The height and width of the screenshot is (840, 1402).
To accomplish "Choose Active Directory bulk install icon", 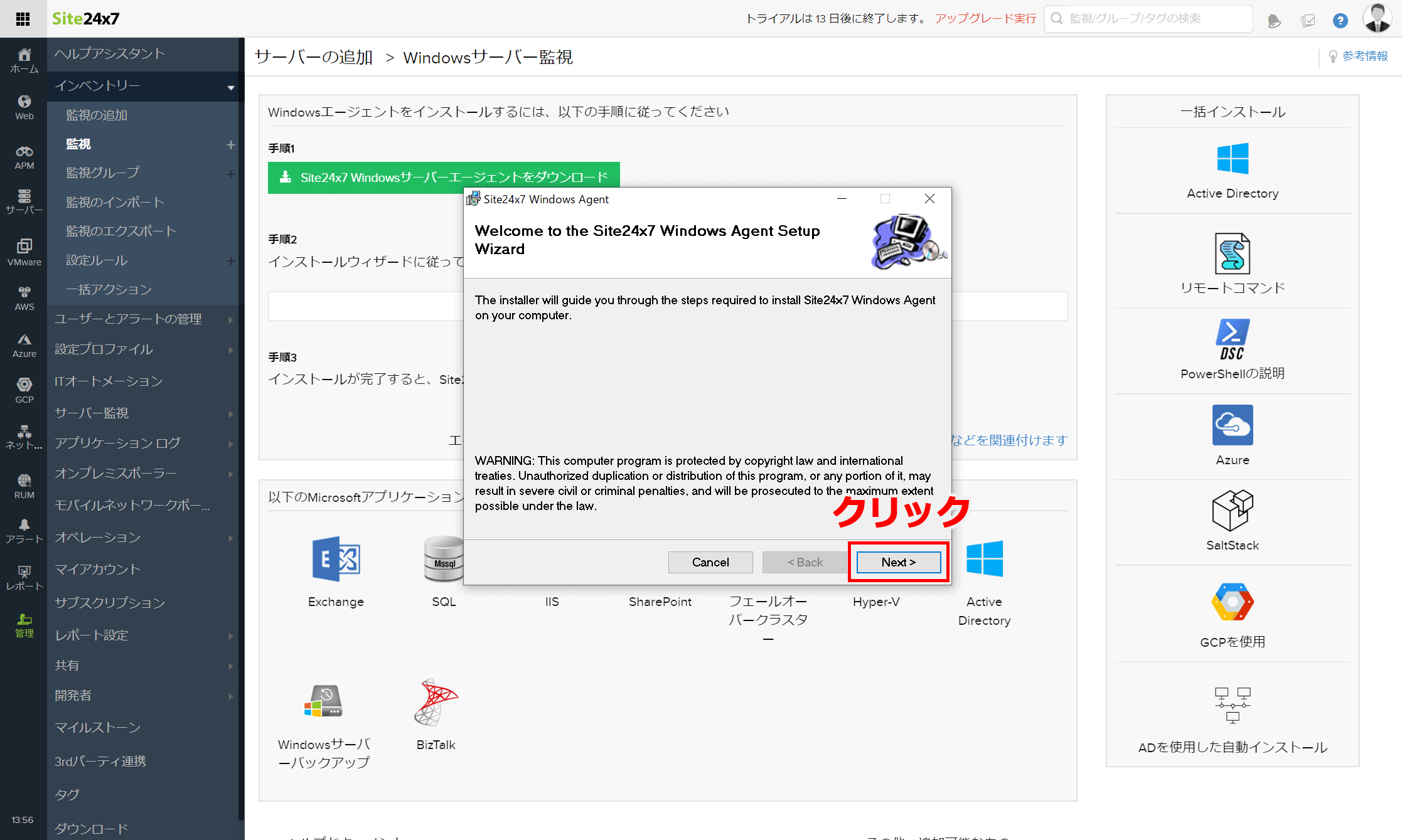I will [x=1232, y=157].
